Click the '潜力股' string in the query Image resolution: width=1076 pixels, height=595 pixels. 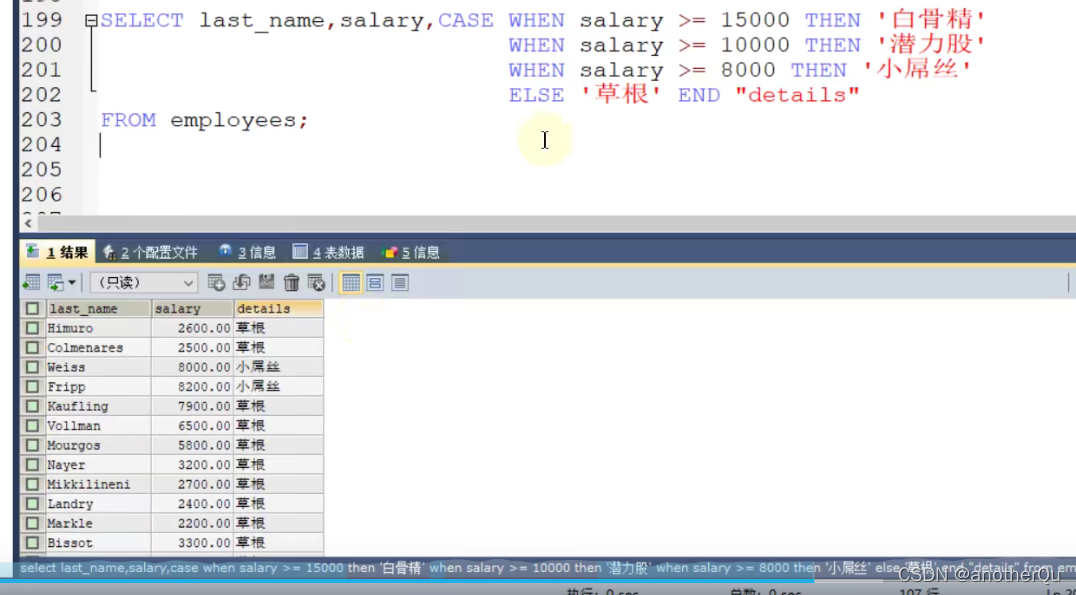(932, 45)
